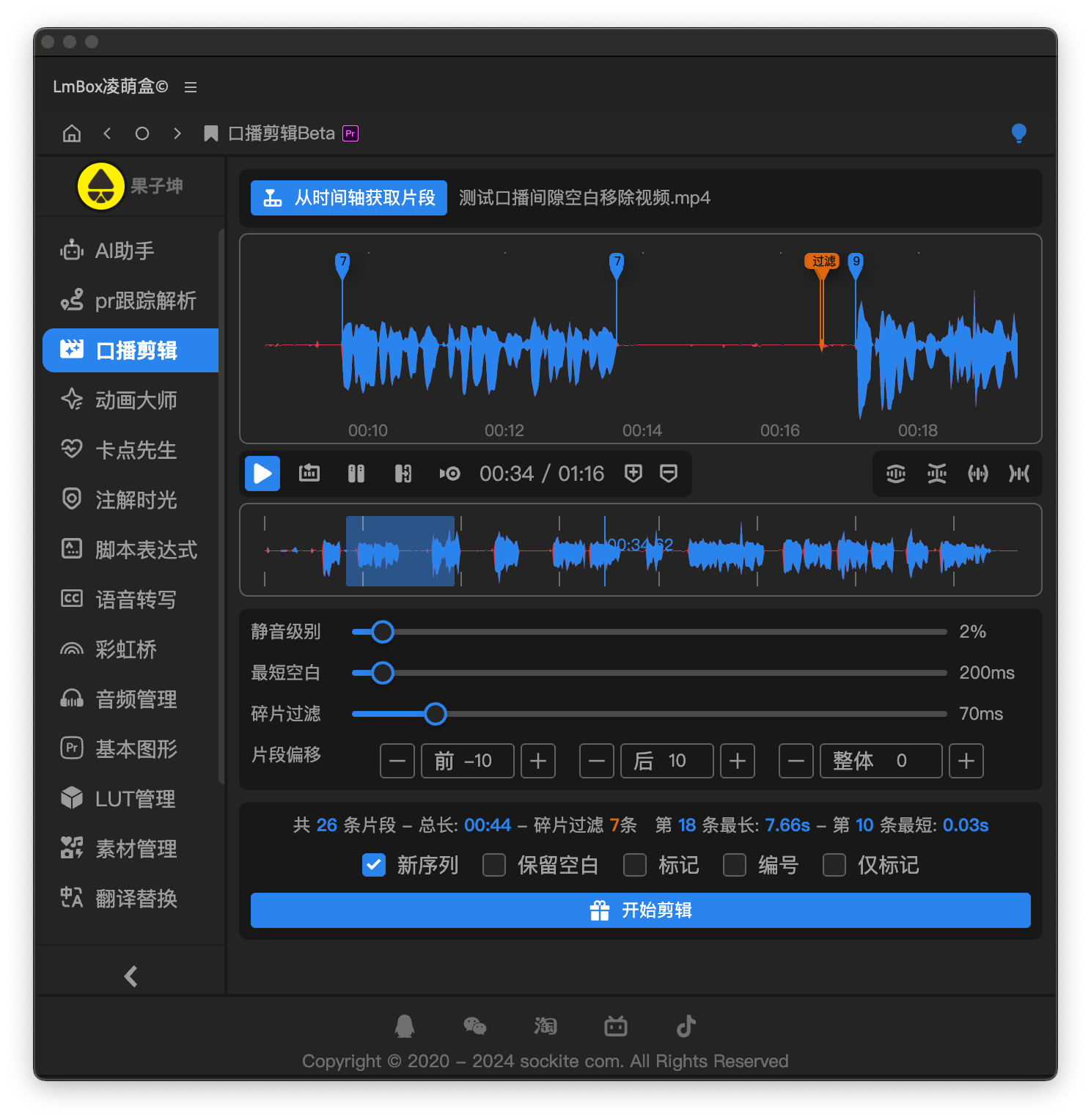Click the return-to-start icon next to play
Viewport: 1091px width, 1120px height.
tap(309, 474)
